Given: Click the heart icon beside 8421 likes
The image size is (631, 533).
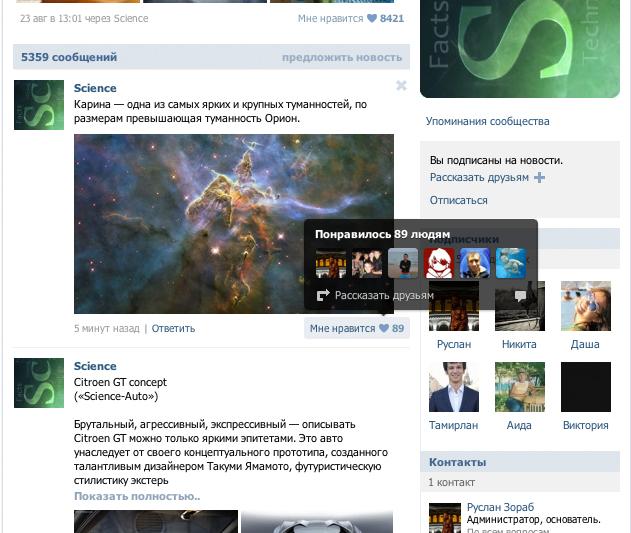Looking at the screenshot, I should pos(372,18).
